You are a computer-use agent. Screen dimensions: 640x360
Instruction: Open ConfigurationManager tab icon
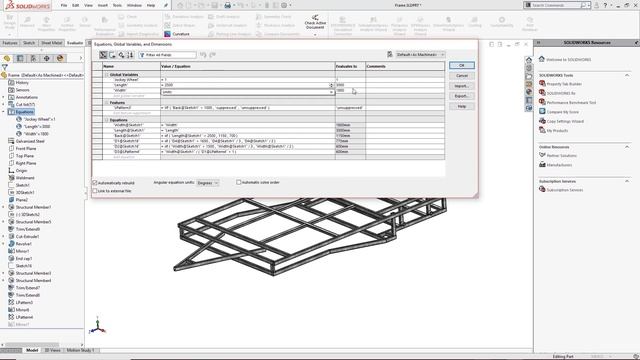tap(33, 58)
